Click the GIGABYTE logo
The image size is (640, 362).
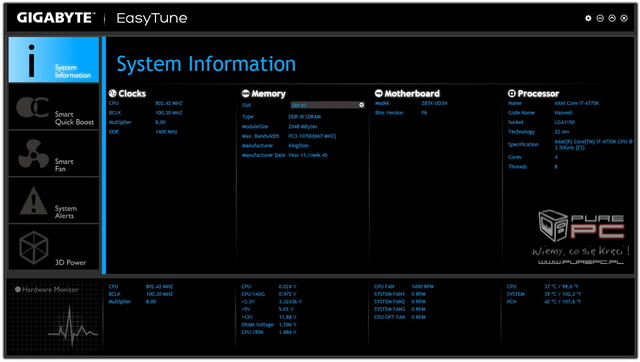point(56,18)
